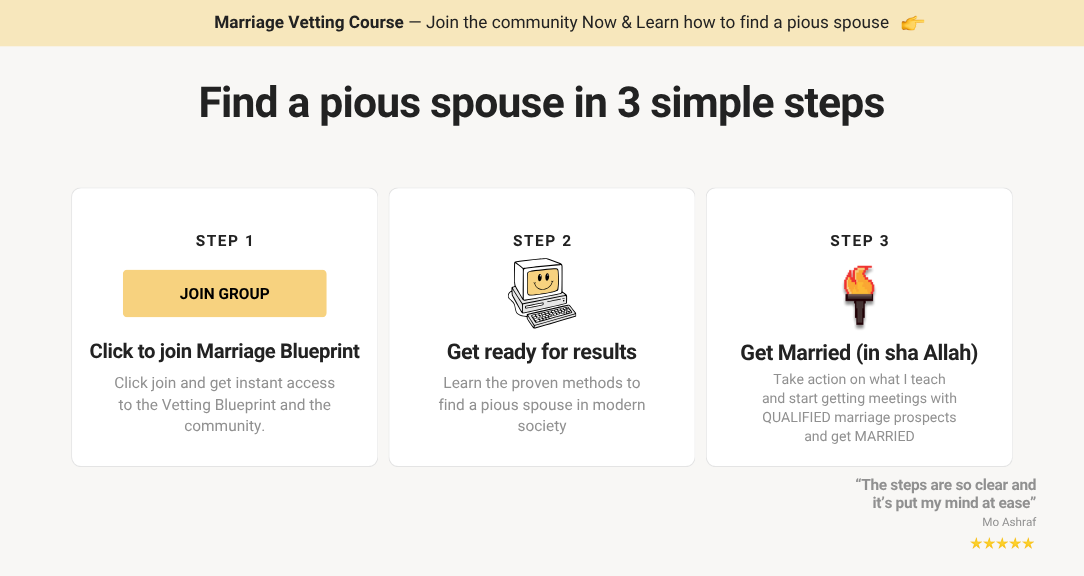Viewport: 1084px width, 576px height.
Task: Click the smiley computer icon
Action: pos(541,293)
